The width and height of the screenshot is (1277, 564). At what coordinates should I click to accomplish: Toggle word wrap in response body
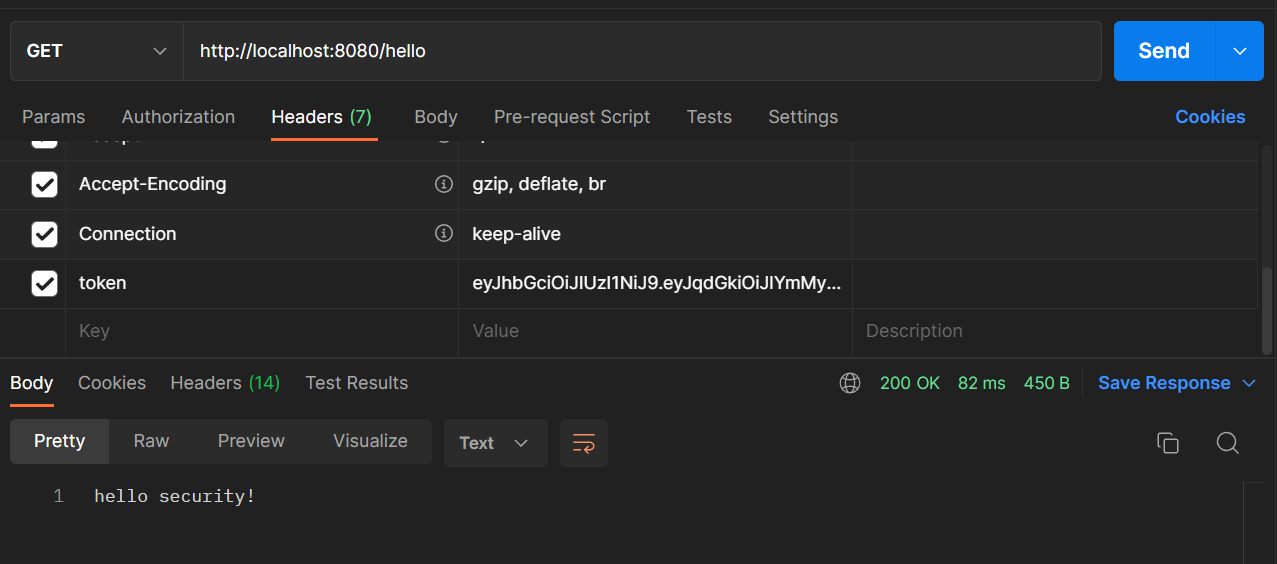[x=584, y=443]
